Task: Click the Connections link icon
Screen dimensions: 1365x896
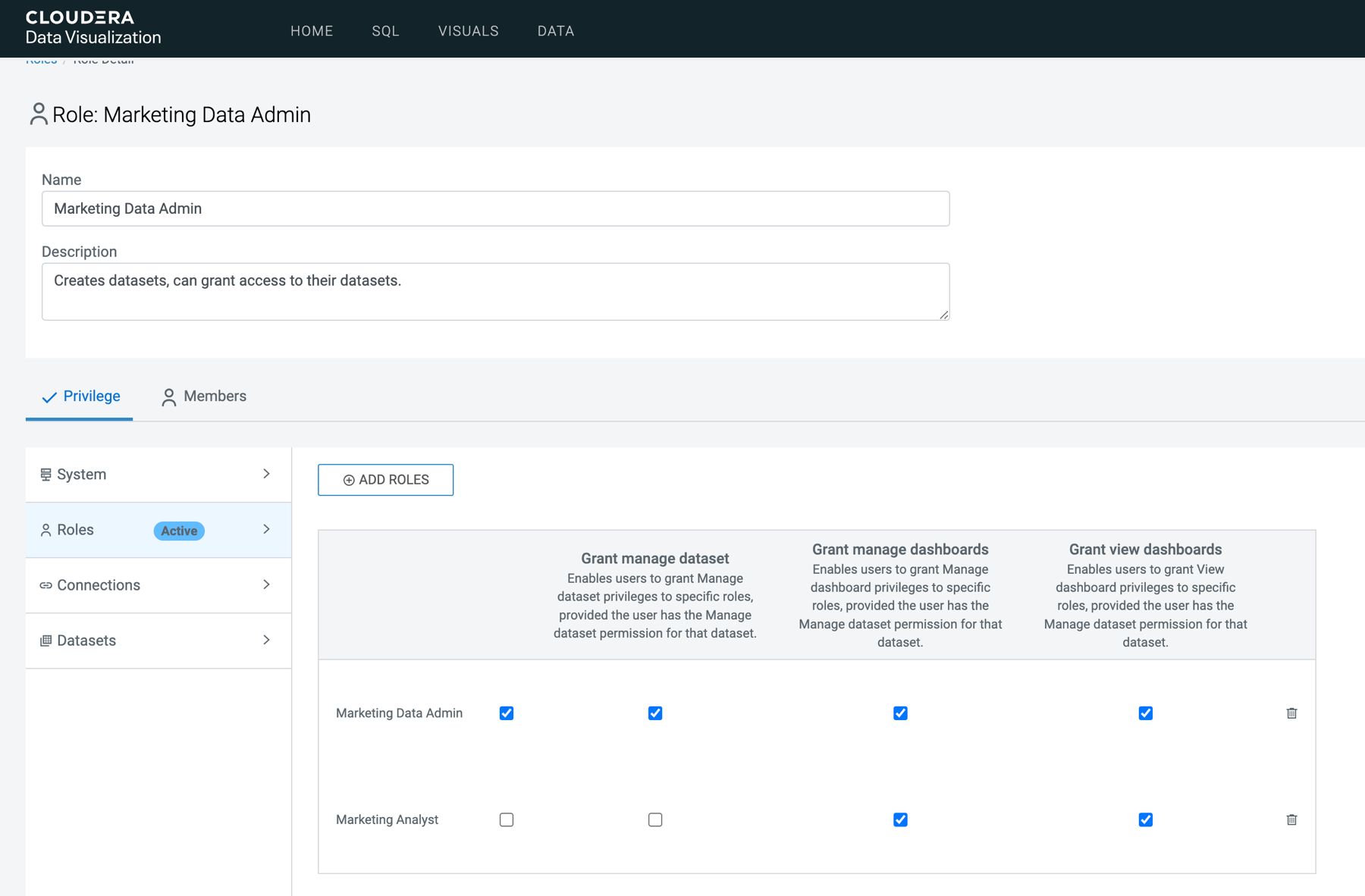Action: pos(45,585)
